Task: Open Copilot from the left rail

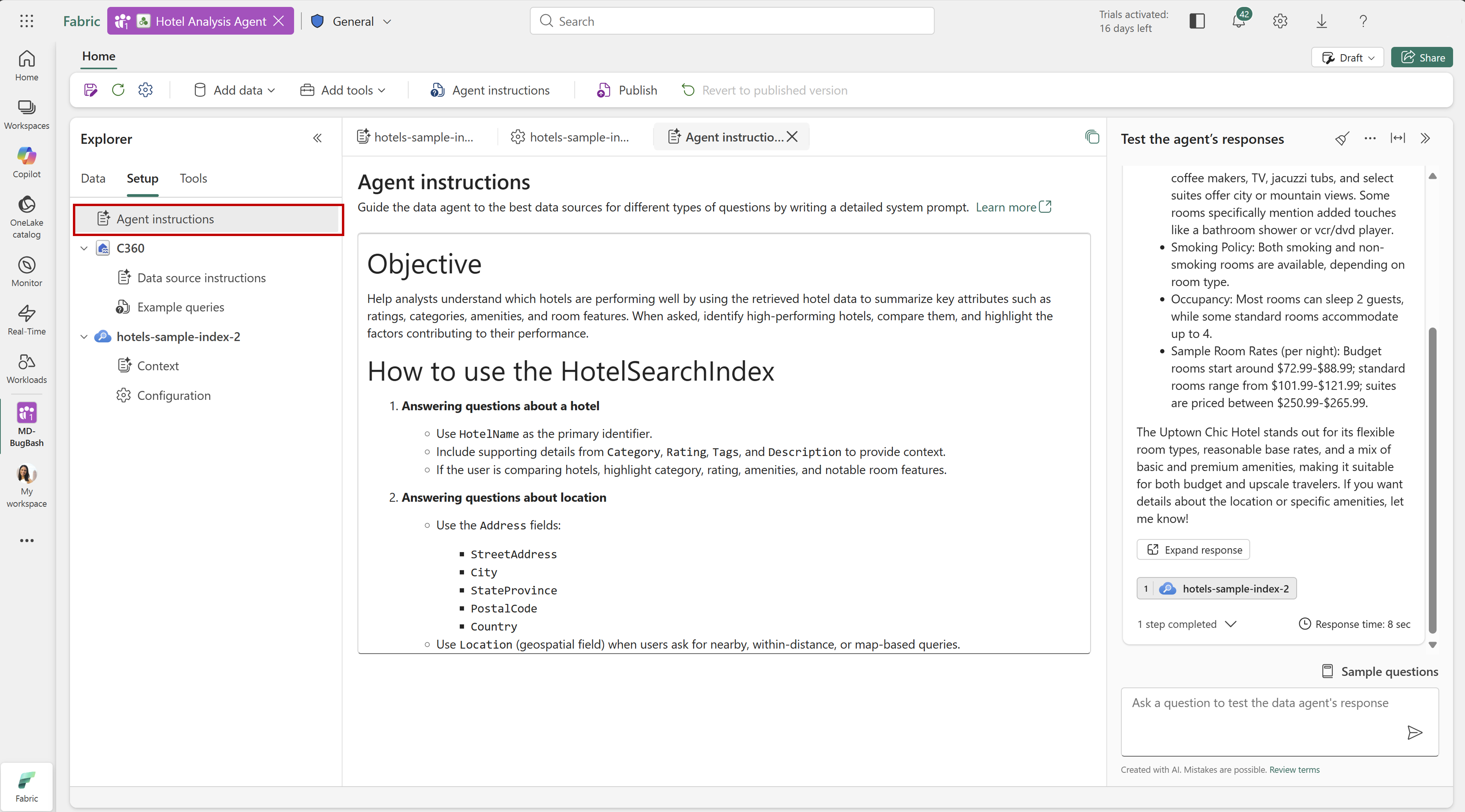Action: tap(27, 162)
